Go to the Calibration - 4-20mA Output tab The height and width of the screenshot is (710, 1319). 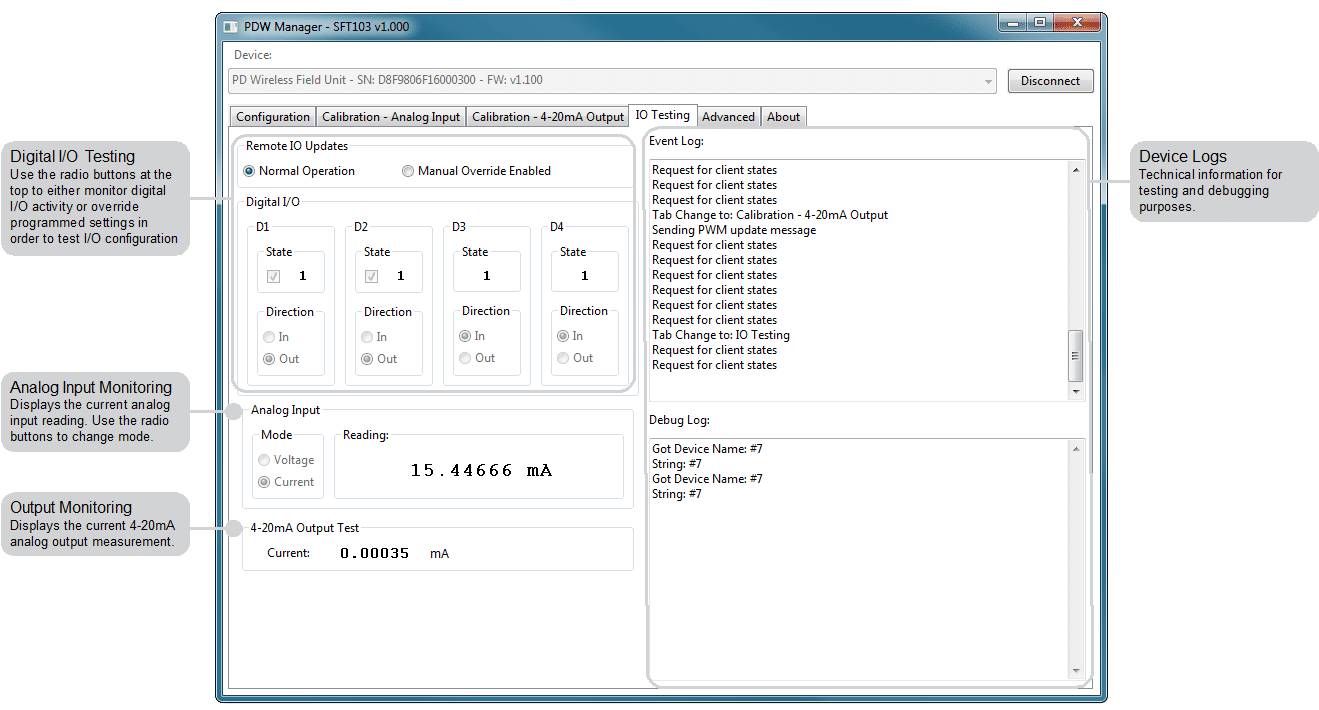tap(548, 117)
